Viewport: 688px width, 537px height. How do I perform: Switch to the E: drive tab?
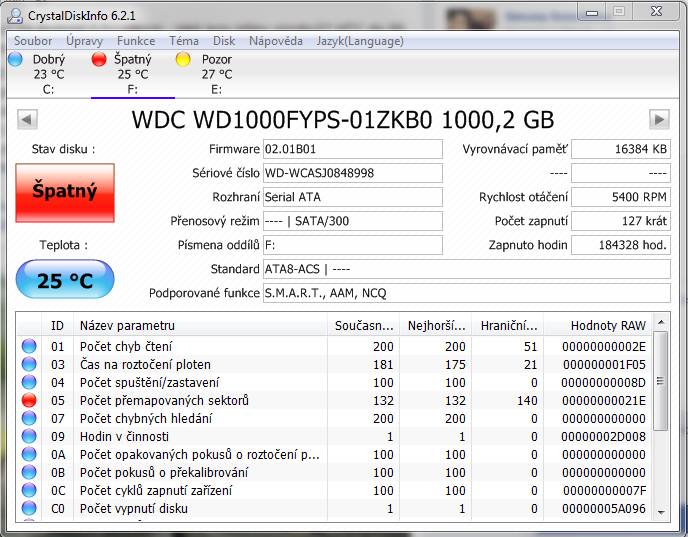[x=216, y=74]
